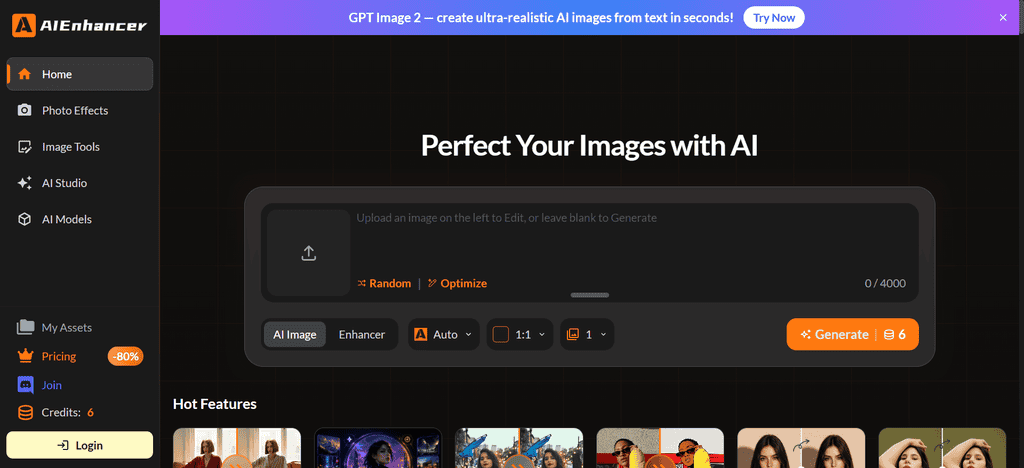The image size is (1024, 468).
Task: Select the AI Image mode toggle
Action: tap(295, 334)
